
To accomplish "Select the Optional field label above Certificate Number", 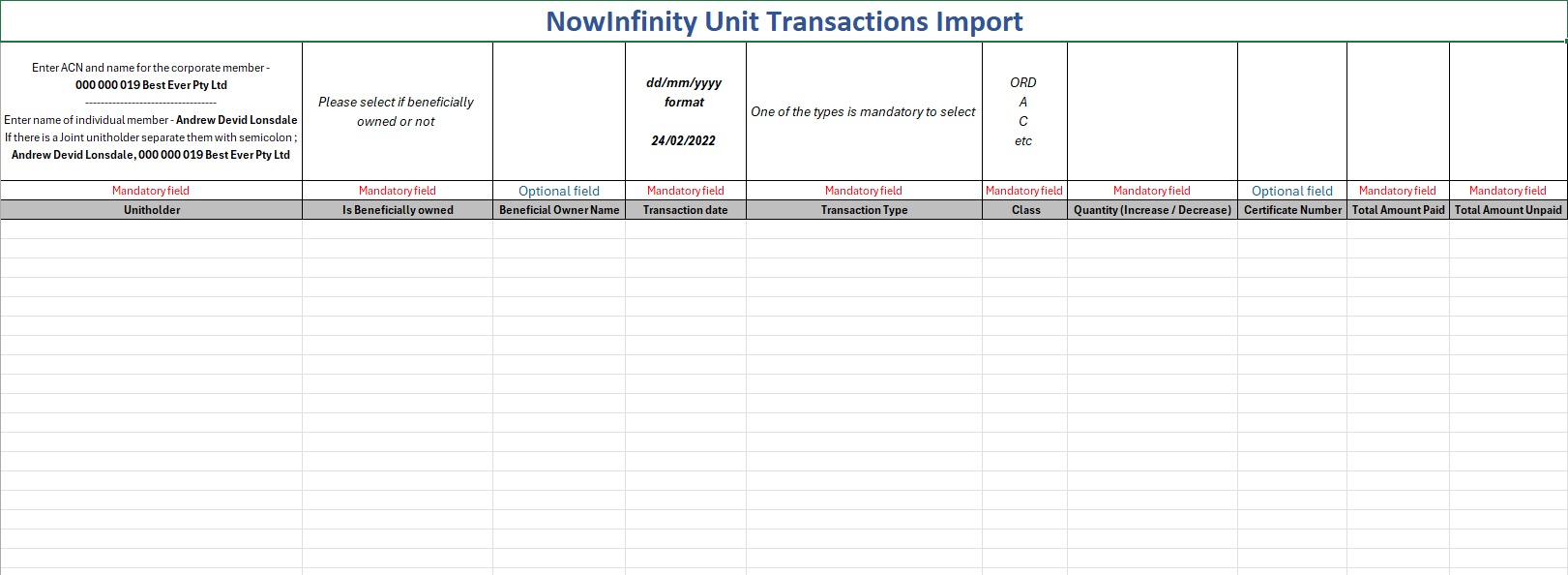I will 1291,191.
